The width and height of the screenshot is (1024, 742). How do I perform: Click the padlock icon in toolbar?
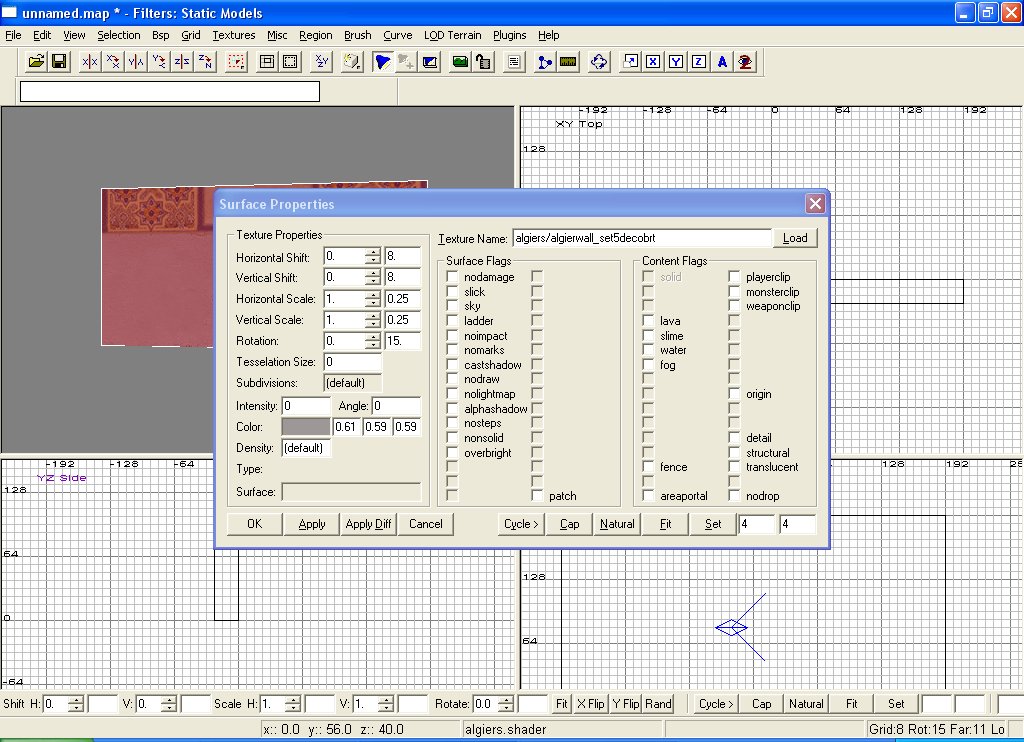(483, 62)
